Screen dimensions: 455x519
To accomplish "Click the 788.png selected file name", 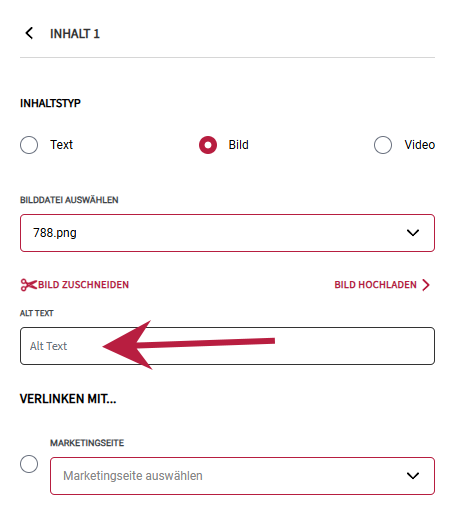I will click(55, 233).
